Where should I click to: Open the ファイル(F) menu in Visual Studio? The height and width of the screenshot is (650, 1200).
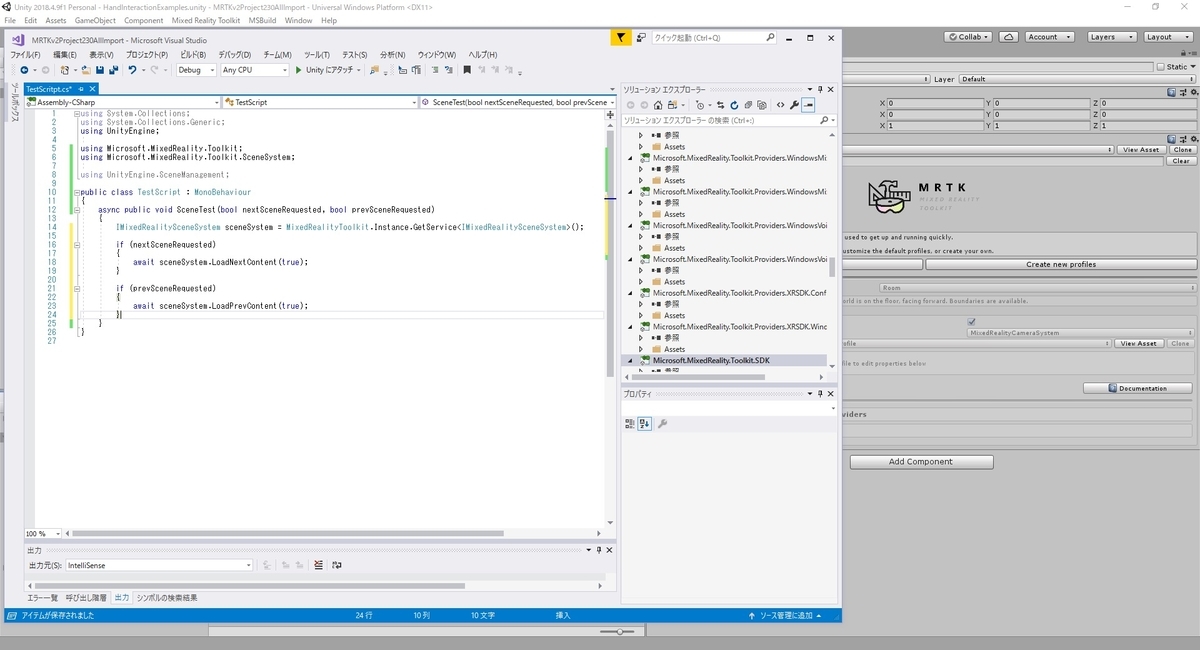pos(25,55)
